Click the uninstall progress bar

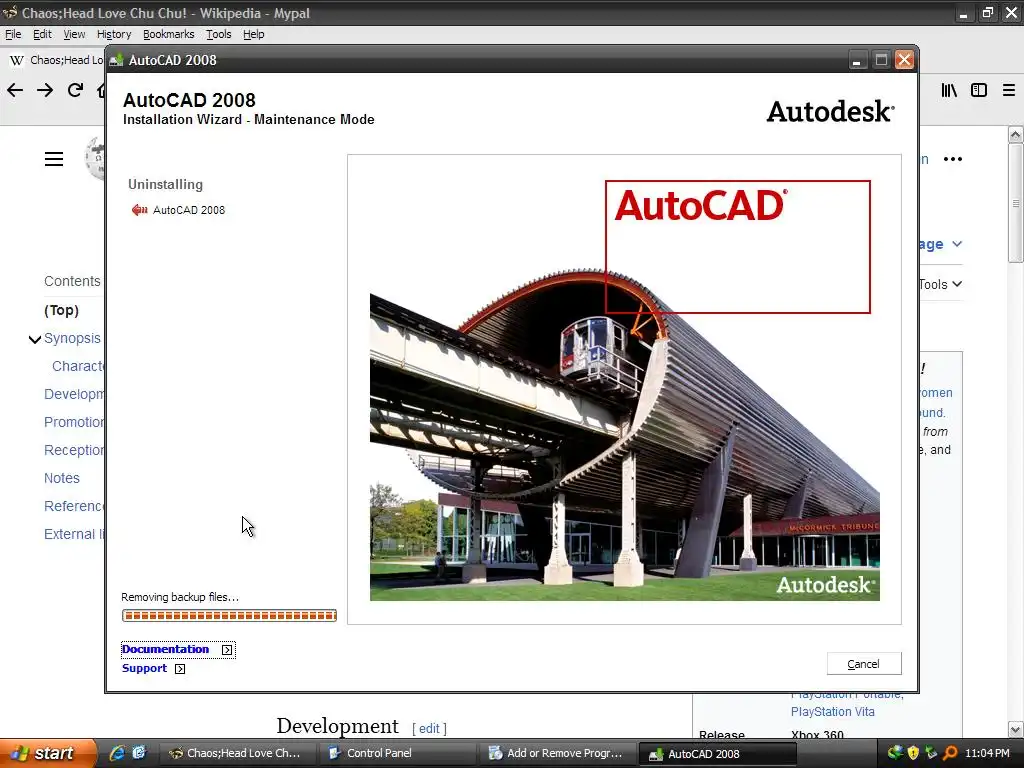(229, 615)
